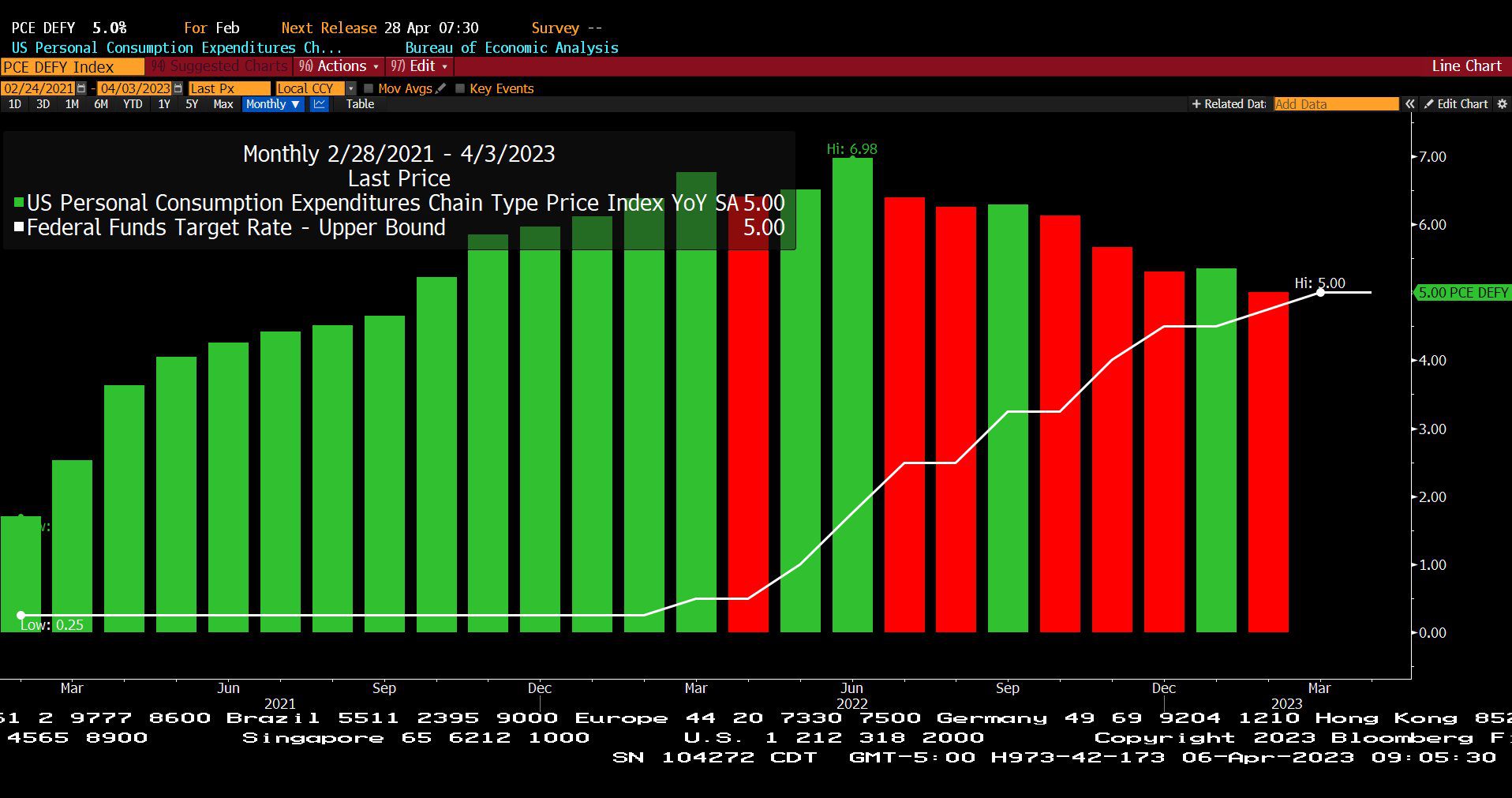1512x798 pixels.
Task: Click the 7.00 y-axis label
Action: pos(1432,157)
